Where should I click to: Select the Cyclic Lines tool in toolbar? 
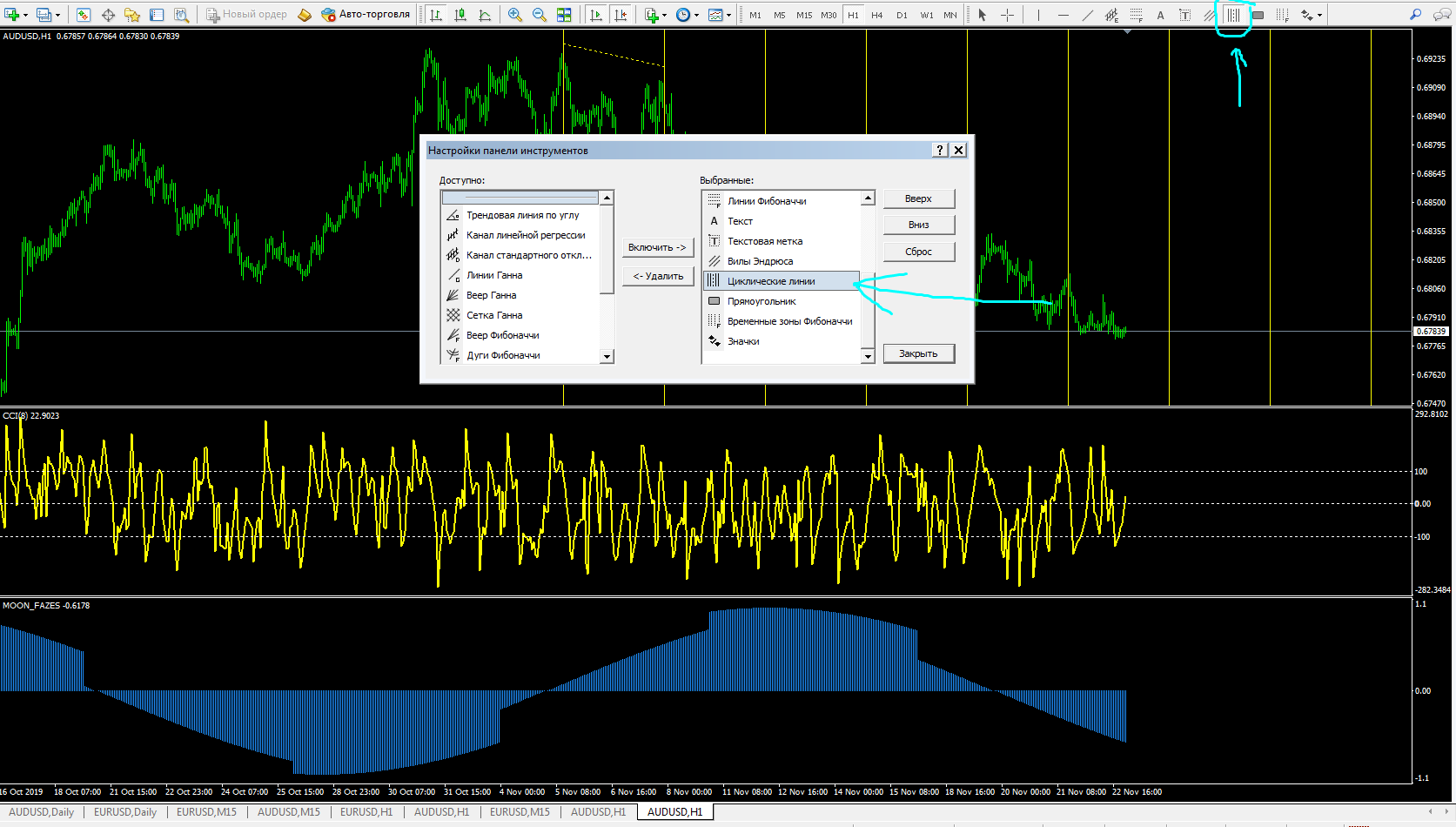pyautogui.click(x=1233, y=15)
